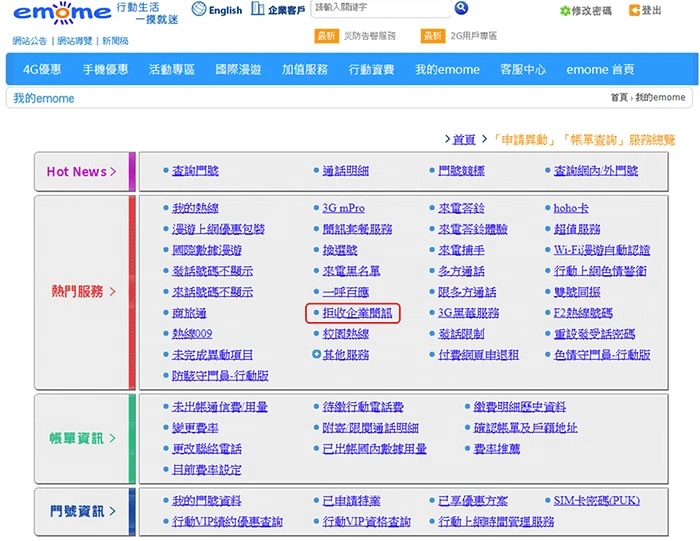Expand the 門號資訊 category

pyautogui.click(x=83, y=511)
